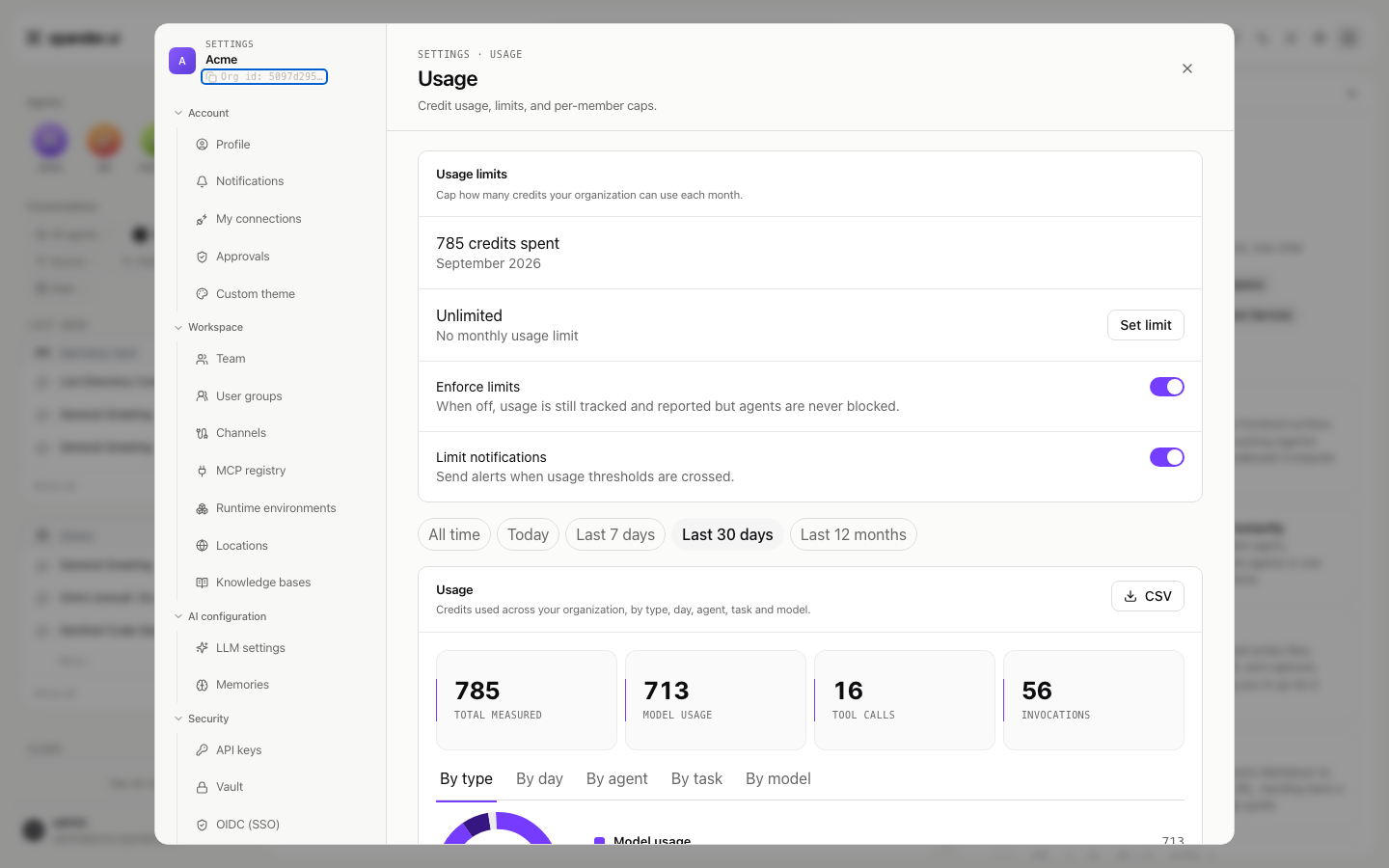Click the 713 Model Usage card
The width and height of the screenshot is (1389, 868).
pyautogui.click(x=716, y=700)
